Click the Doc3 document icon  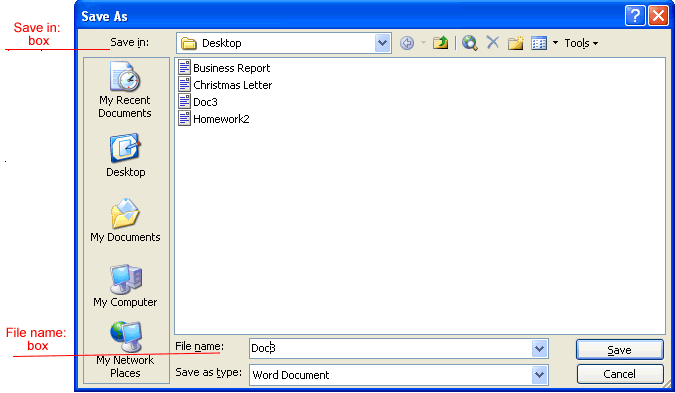(184, 102)
